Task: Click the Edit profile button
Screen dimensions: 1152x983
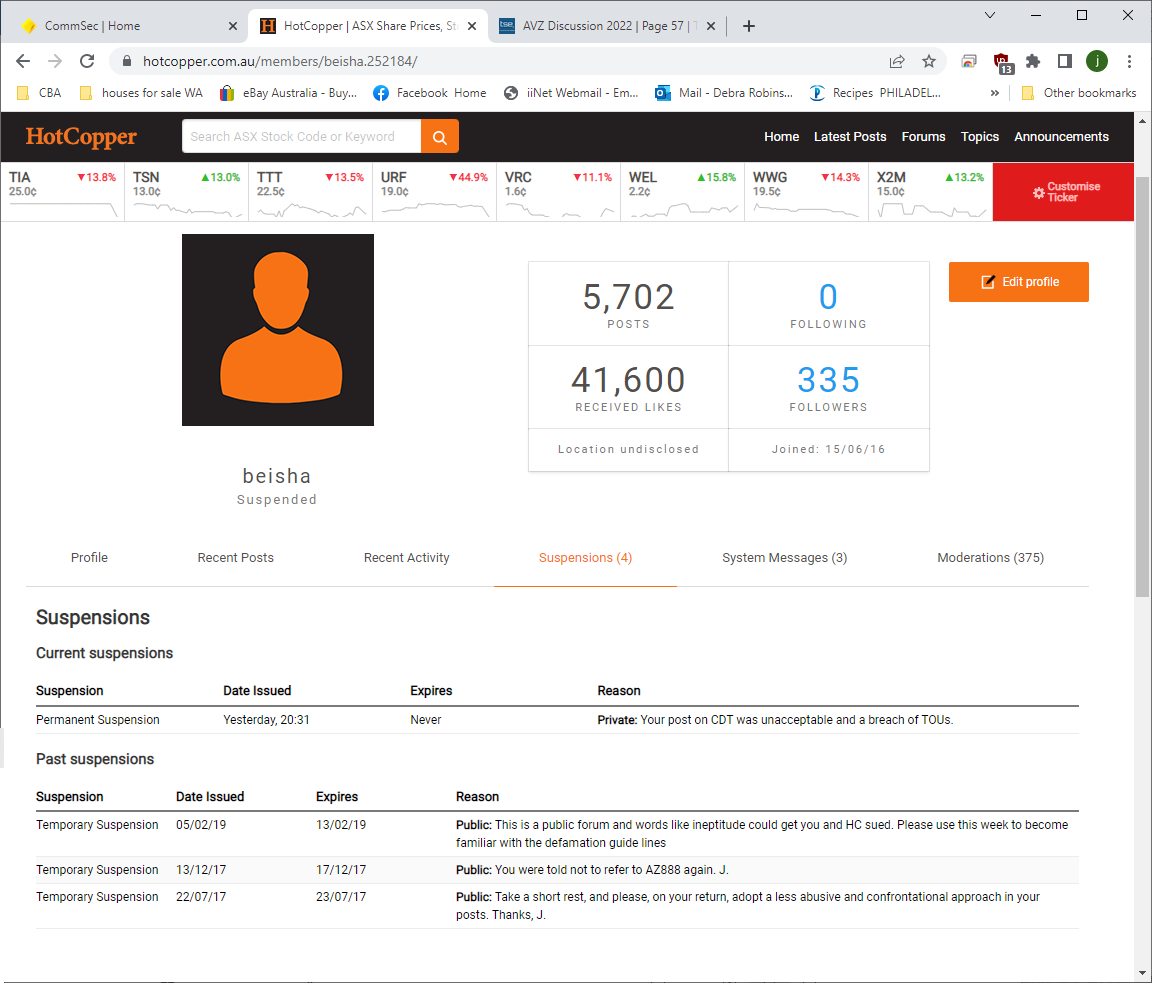Action: click(x=1018, y=282)
